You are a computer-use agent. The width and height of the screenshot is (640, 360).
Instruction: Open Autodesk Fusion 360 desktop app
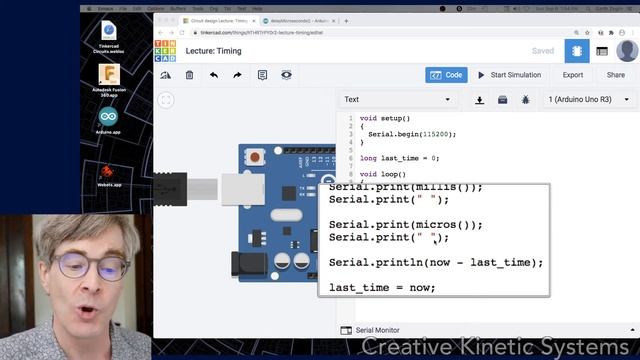(x=109, y=80)
